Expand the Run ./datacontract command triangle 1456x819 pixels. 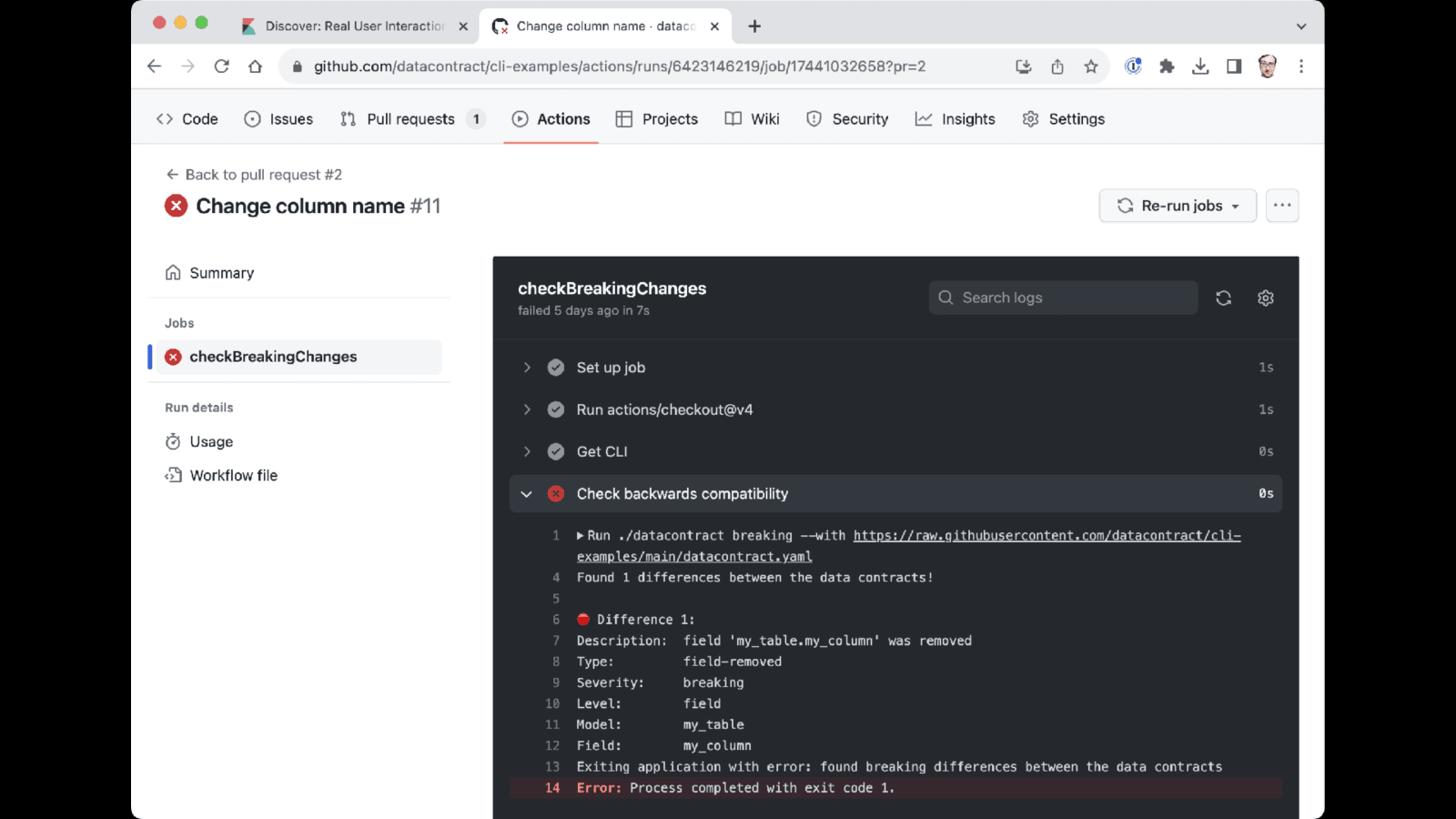(581, 536)
